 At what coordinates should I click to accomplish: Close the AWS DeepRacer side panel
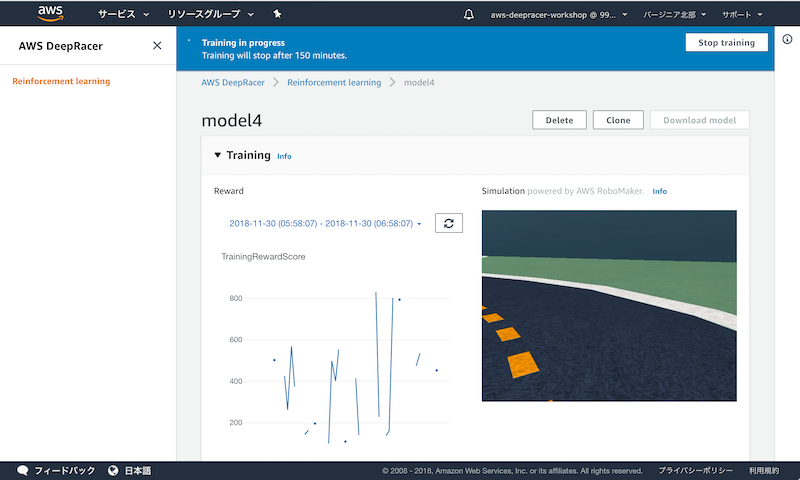[157, 45]
